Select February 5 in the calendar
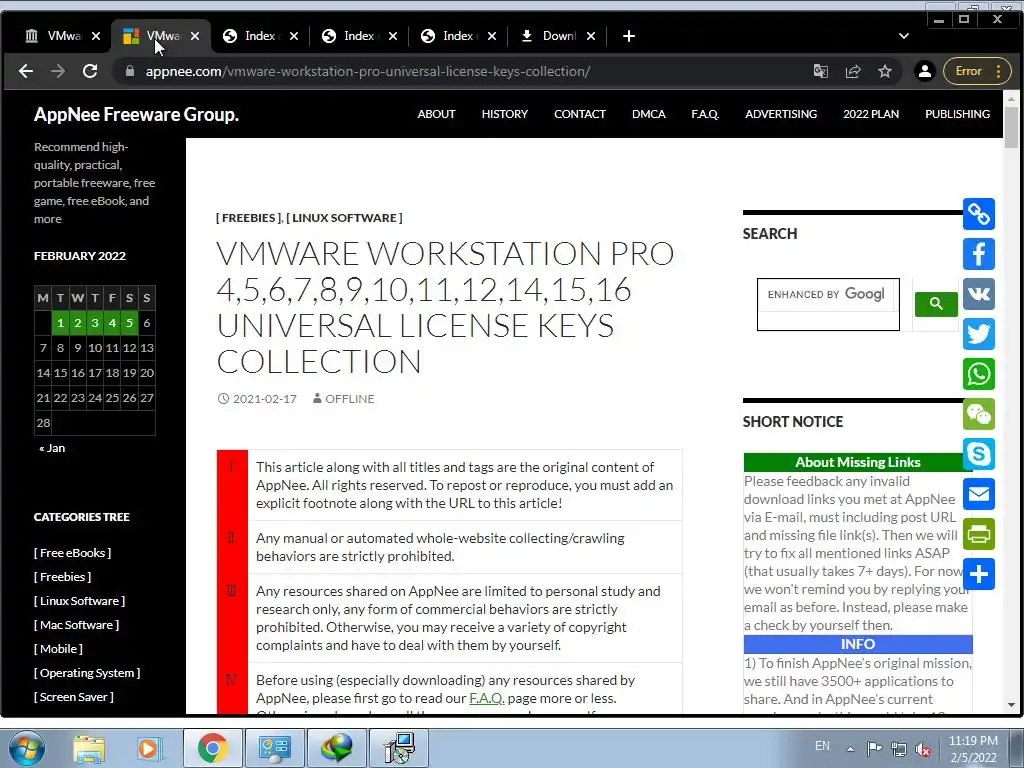This screenshot has height=768, width=1024. pyautogui.click(x=129, y=323)
